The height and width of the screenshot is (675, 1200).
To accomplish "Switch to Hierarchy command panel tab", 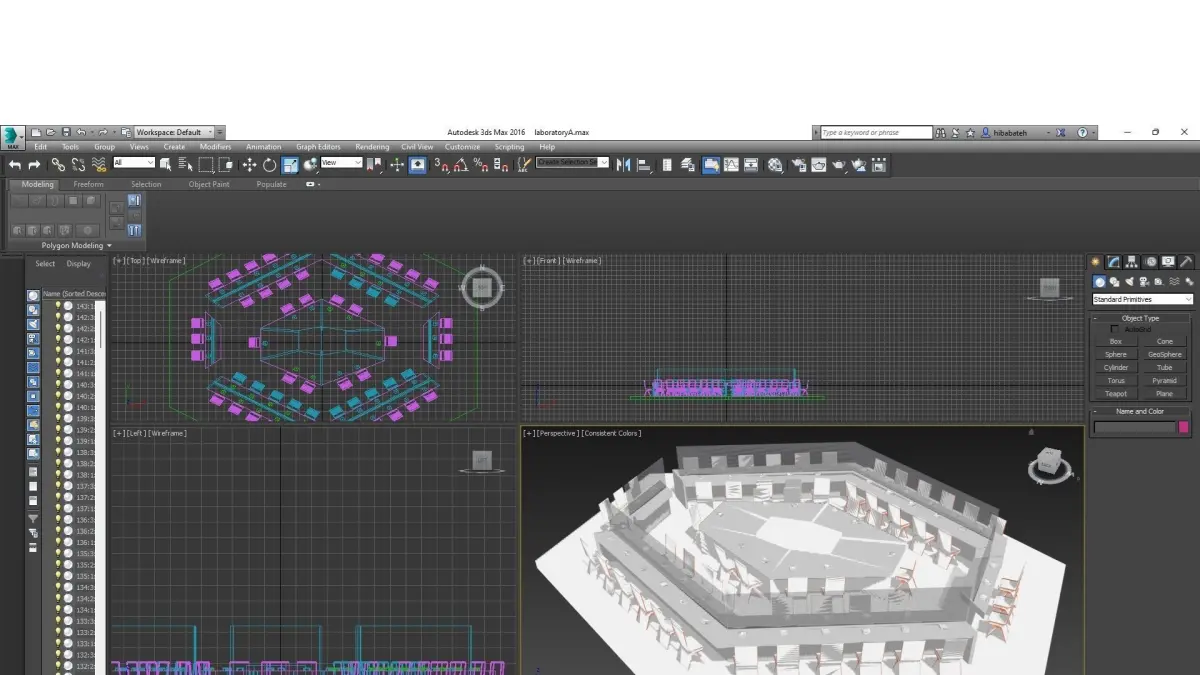I will (1131, 262).
